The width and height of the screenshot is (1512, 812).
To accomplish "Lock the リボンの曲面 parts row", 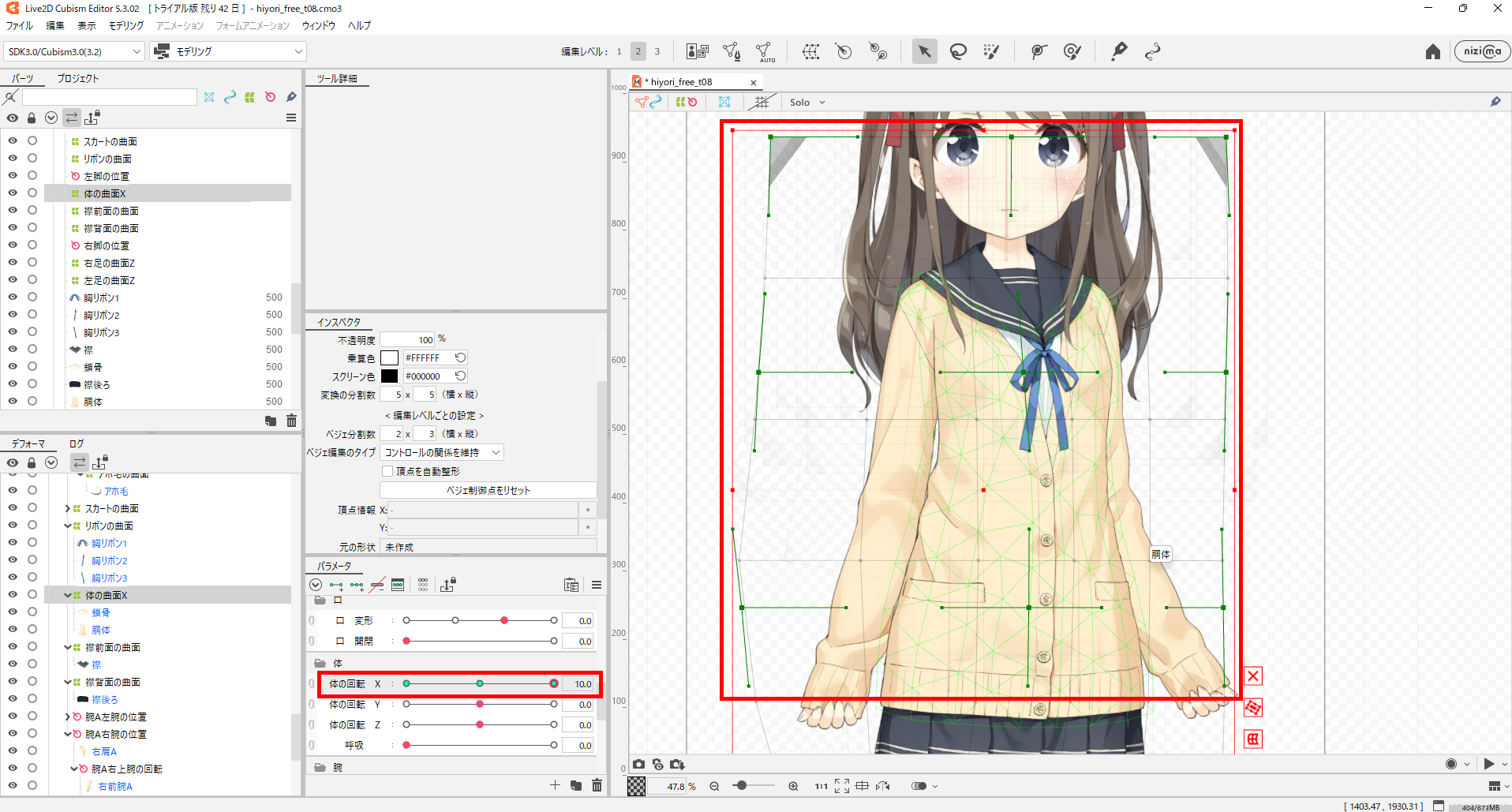I will [x=32, y=158].
